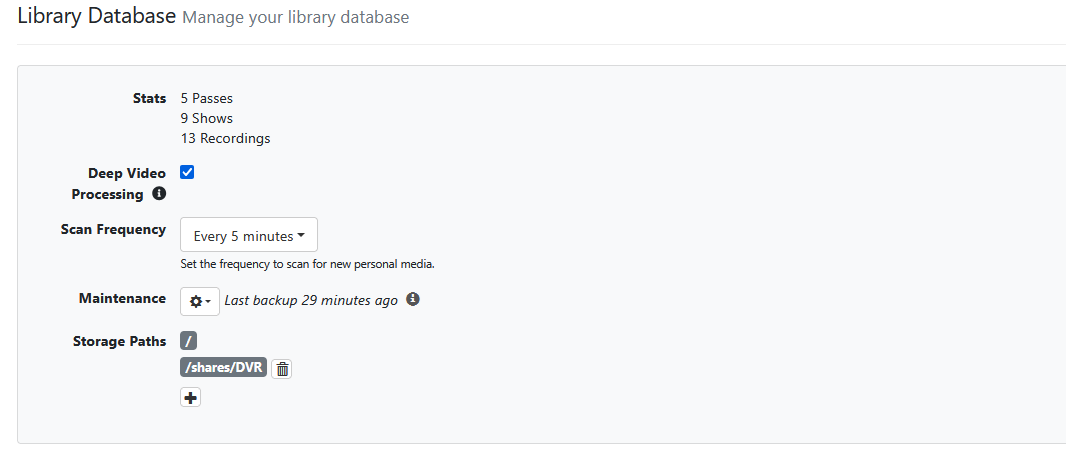Screen dimensions: 1066x451
Task: Open the Maintenance gear menu
Action: (x=200, y=301)
